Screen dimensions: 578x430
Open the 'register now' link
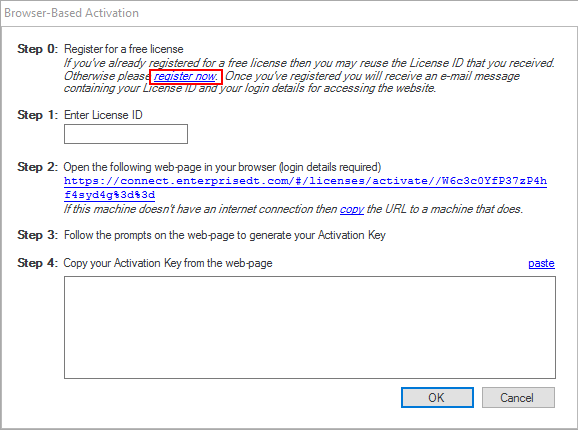185,77
